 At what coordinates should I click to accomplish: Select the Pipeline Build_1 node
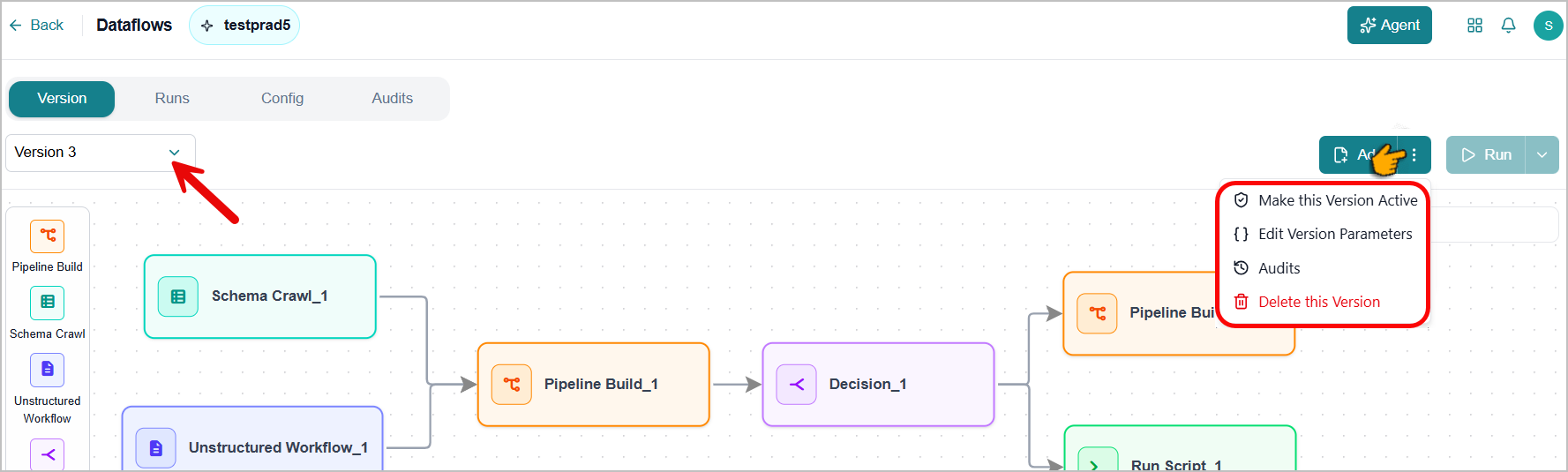tap(594, 385)
